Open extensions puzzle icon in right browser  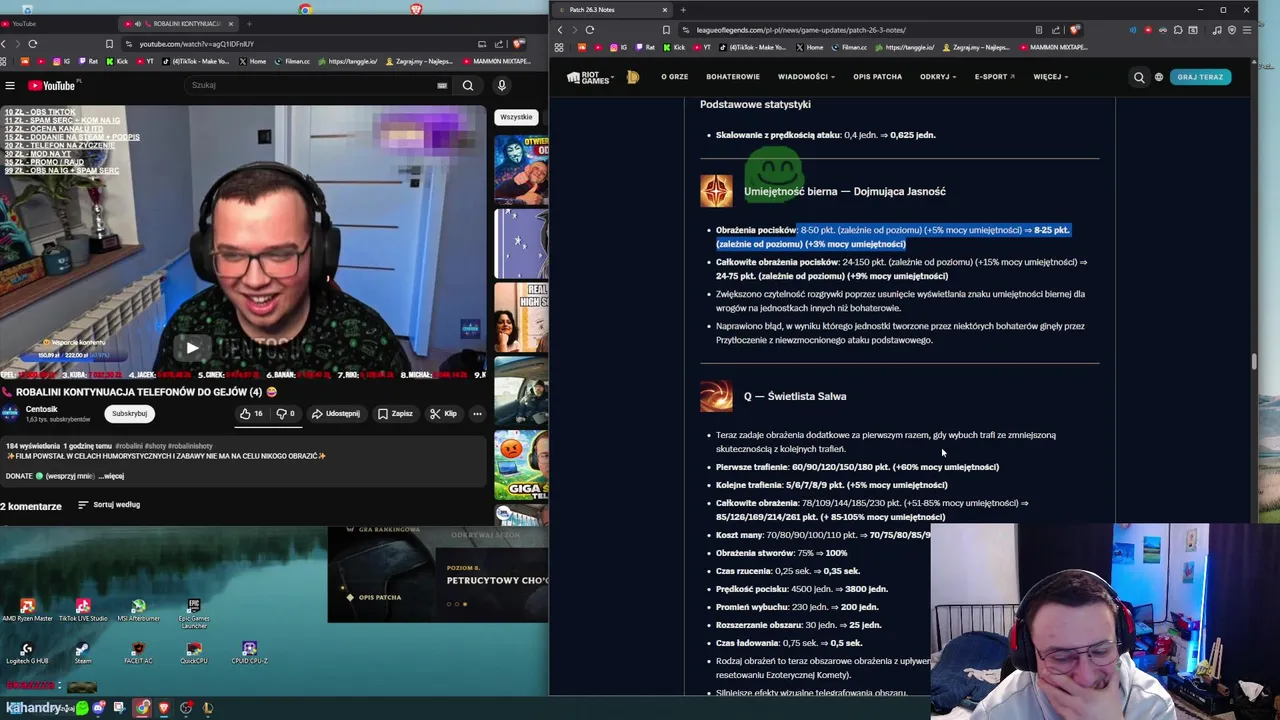coord(1178,30)
